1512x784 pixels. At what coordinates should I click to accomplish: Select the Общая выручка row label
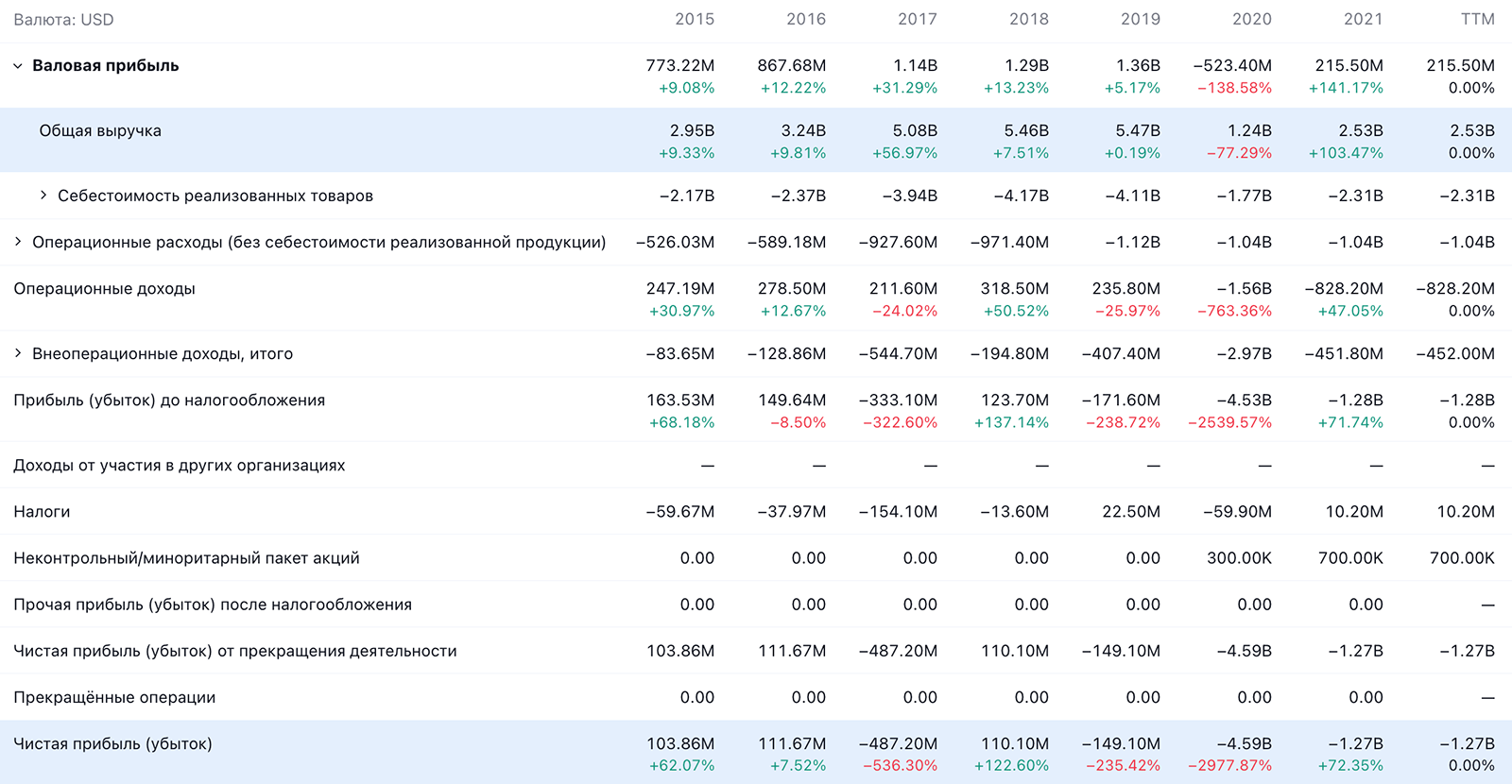(x=100, y=131)
